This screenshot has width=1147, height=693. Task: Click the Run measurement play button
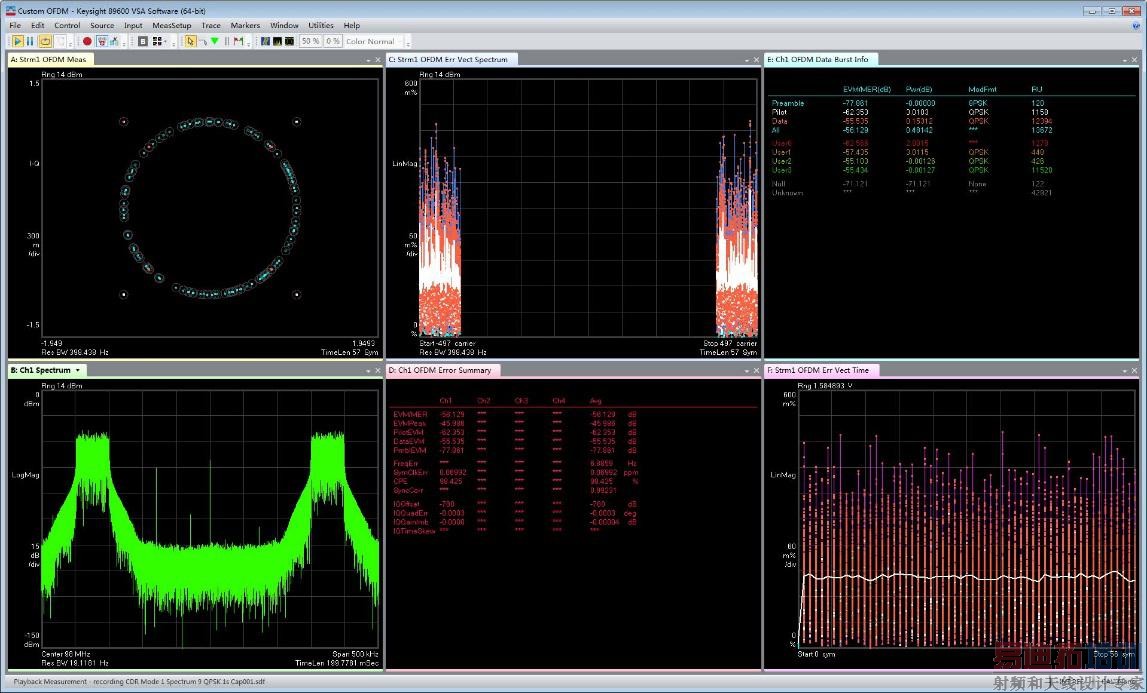18,41
